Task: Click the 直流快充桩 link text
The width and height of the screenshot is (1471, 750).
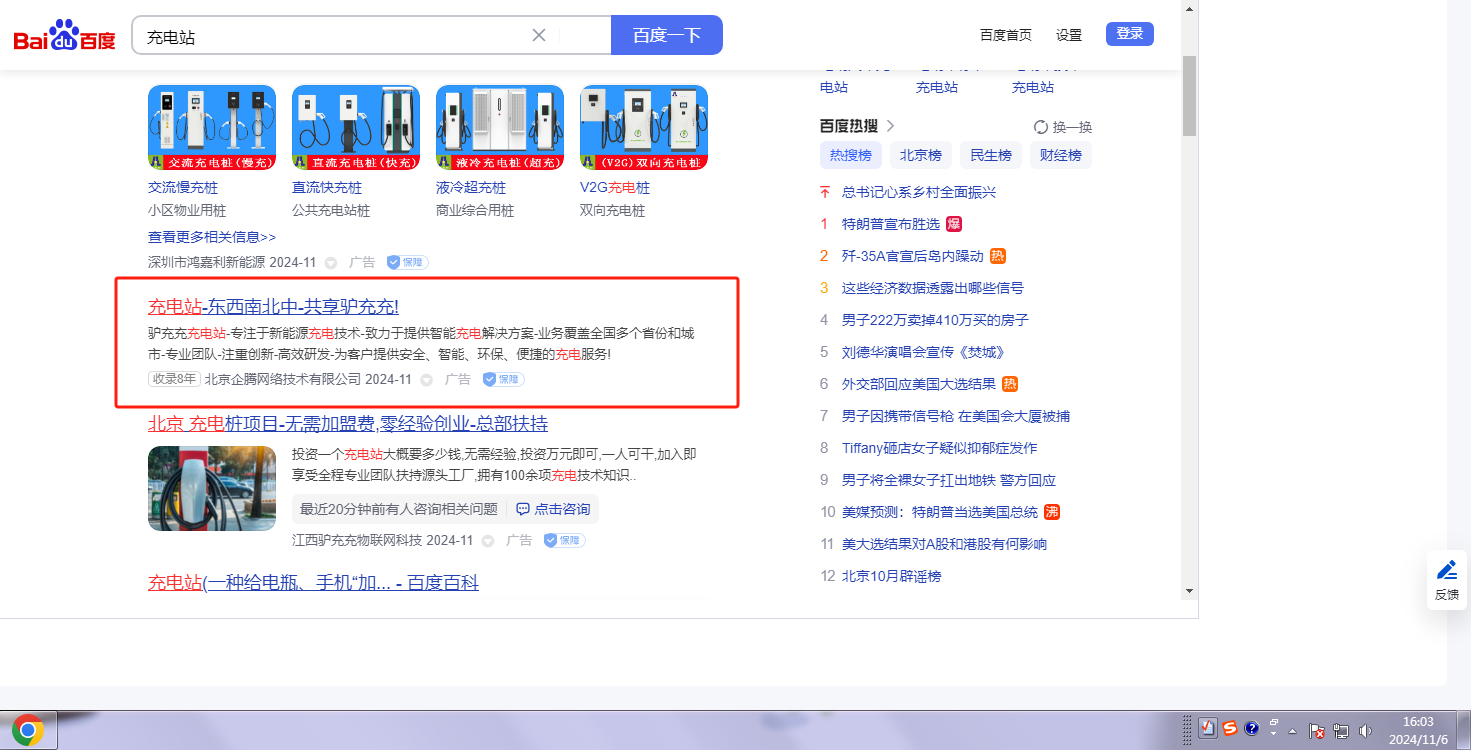Action: coord(327,188)
